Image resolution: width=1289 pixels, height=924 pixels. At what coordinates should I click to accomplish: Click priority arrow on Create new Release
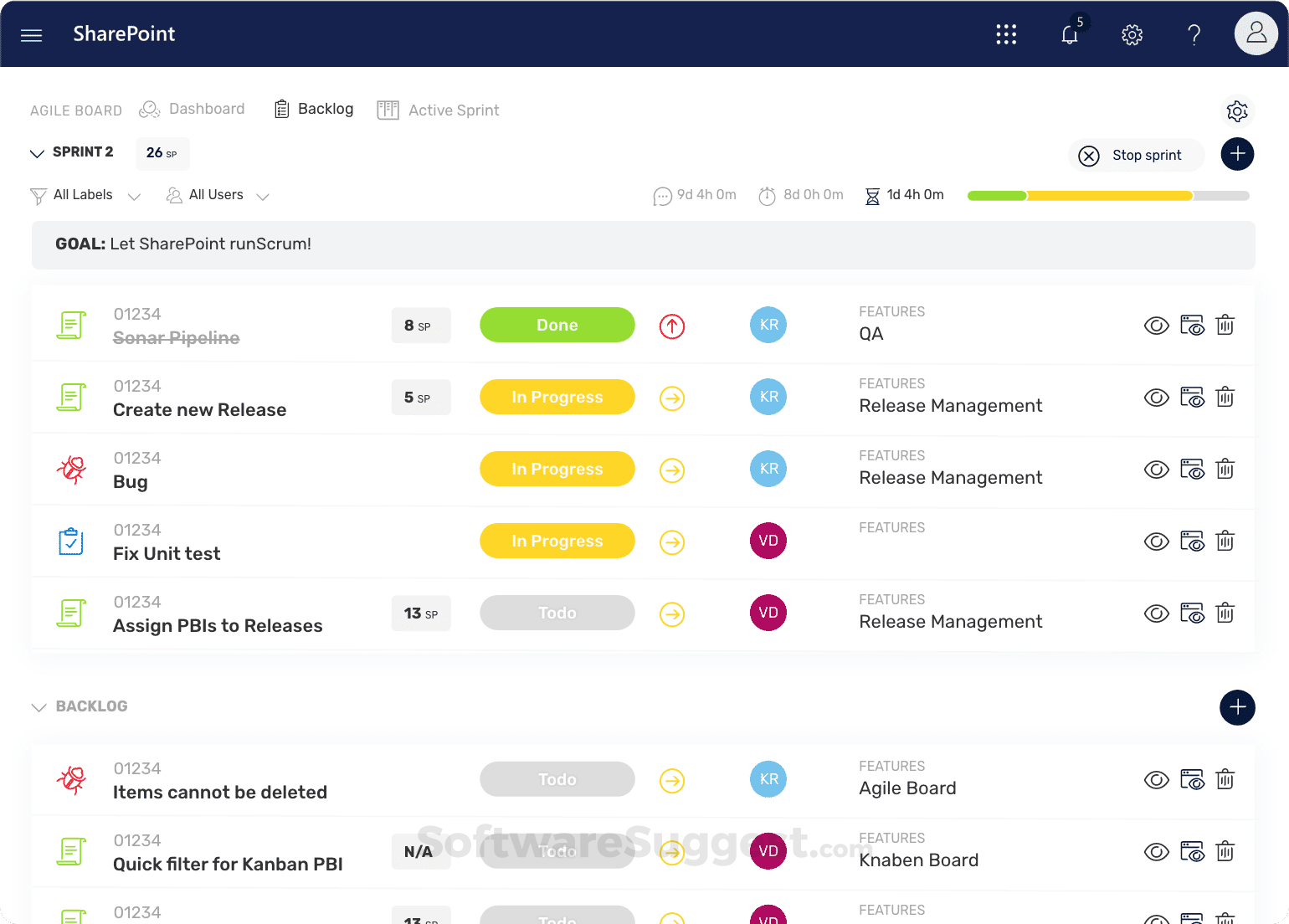click(x=672, y=398)
